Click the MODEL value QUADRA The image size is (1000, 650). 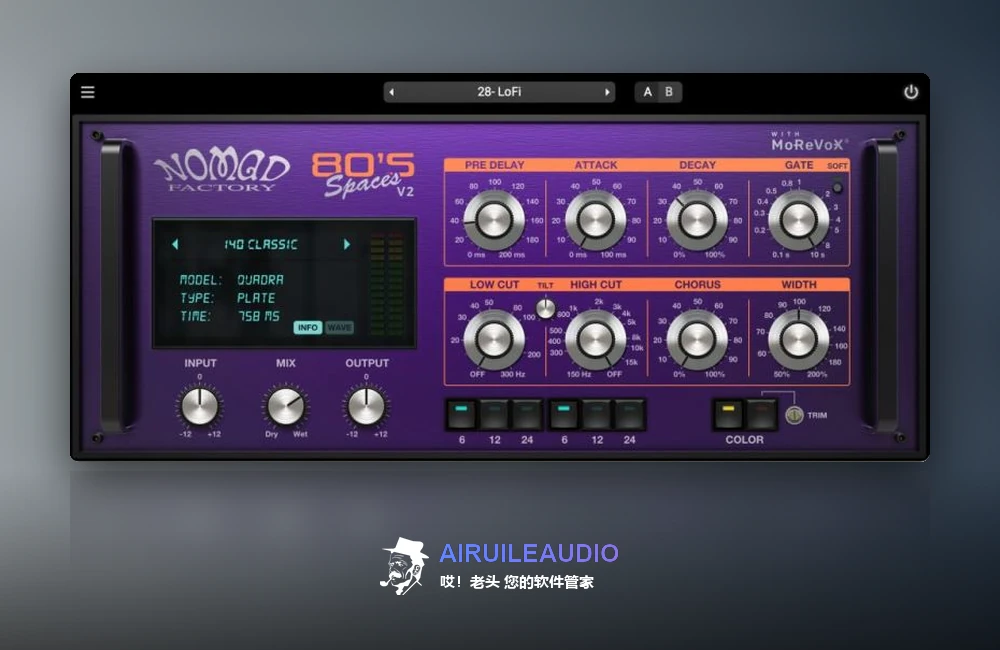pyautogui.click(x=260, y=279)
